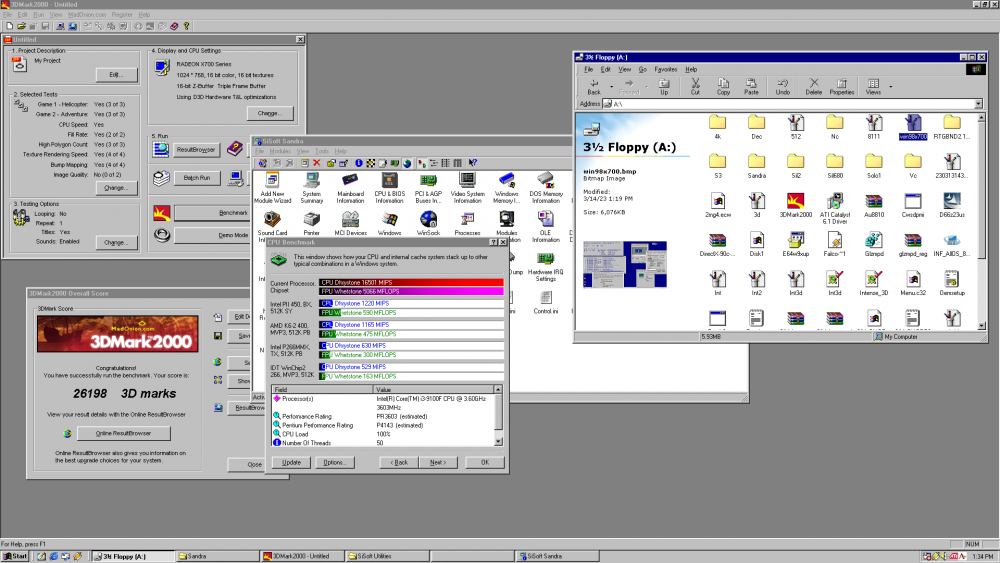The width and height of the screenshot is (1000, 563).
Task: Open OLE Information module in Sandra
Action: click(x=546, y=227)
